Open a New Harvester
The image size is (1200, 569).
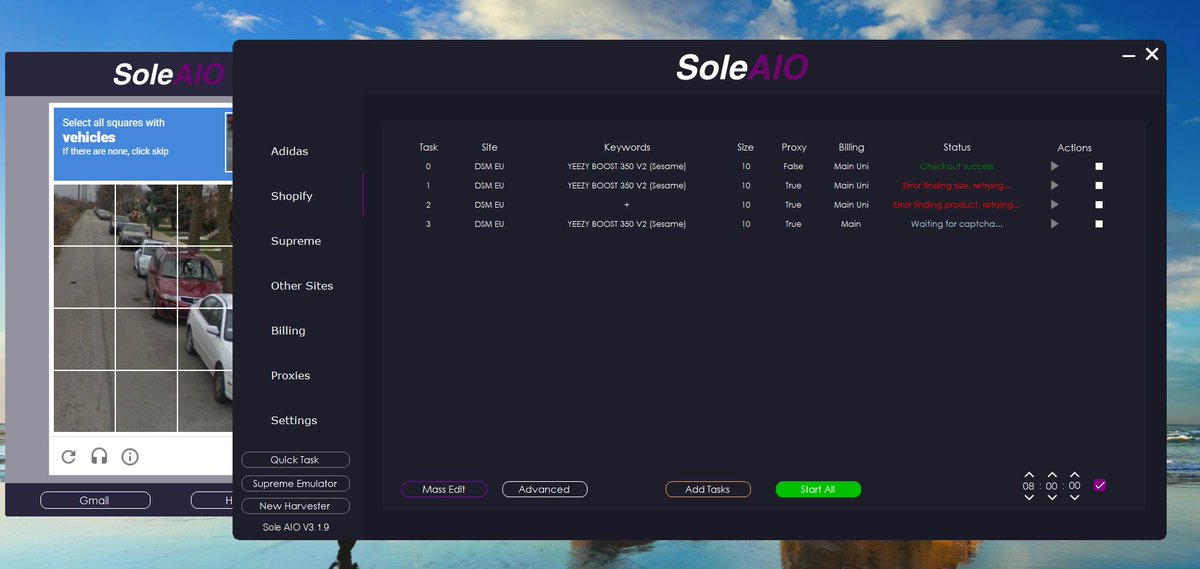pyautogui.click(x=295, y=507)
